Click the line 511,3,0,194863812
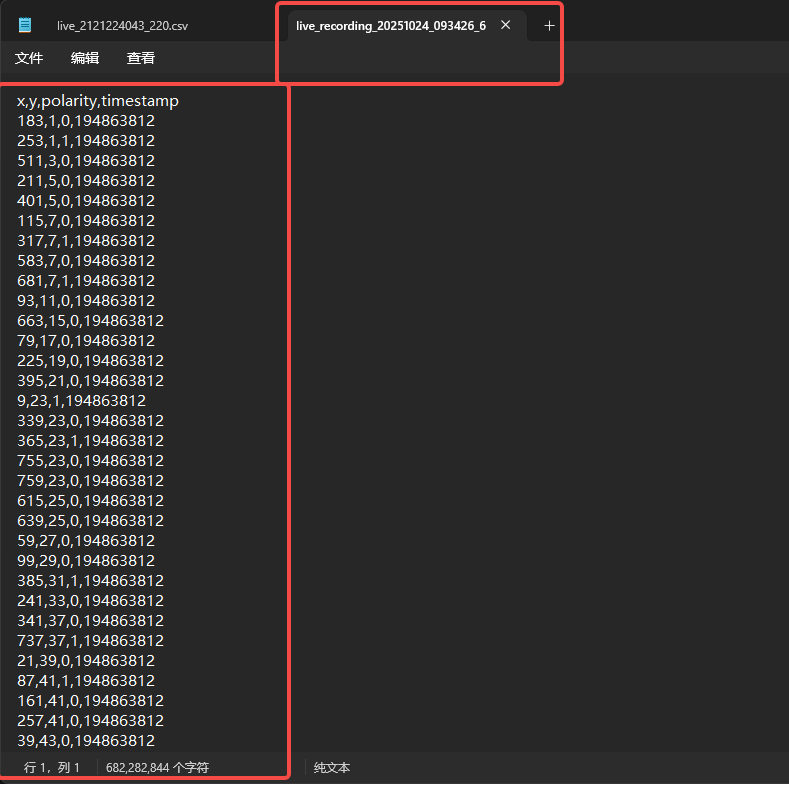 (x=86, y=161)
